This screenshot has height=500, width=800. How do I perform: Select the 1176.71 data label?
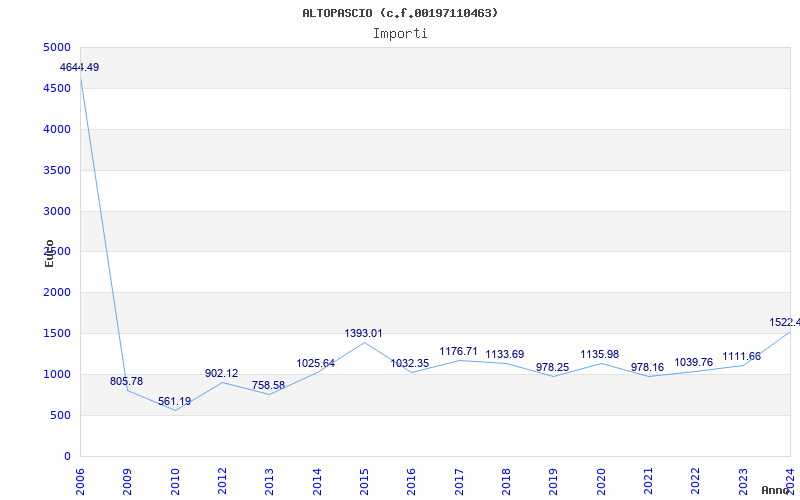pyautogui.click(x=458, y=351)
